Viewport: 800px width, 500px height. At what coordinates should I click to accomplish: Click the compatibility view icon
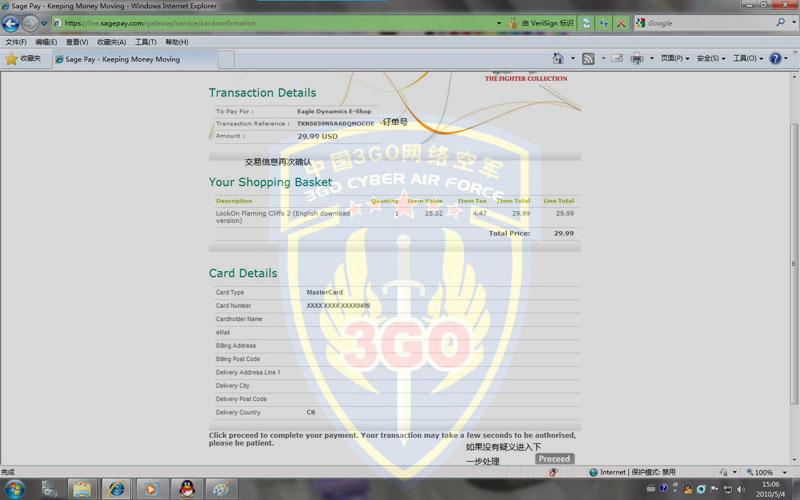point(586,23)
